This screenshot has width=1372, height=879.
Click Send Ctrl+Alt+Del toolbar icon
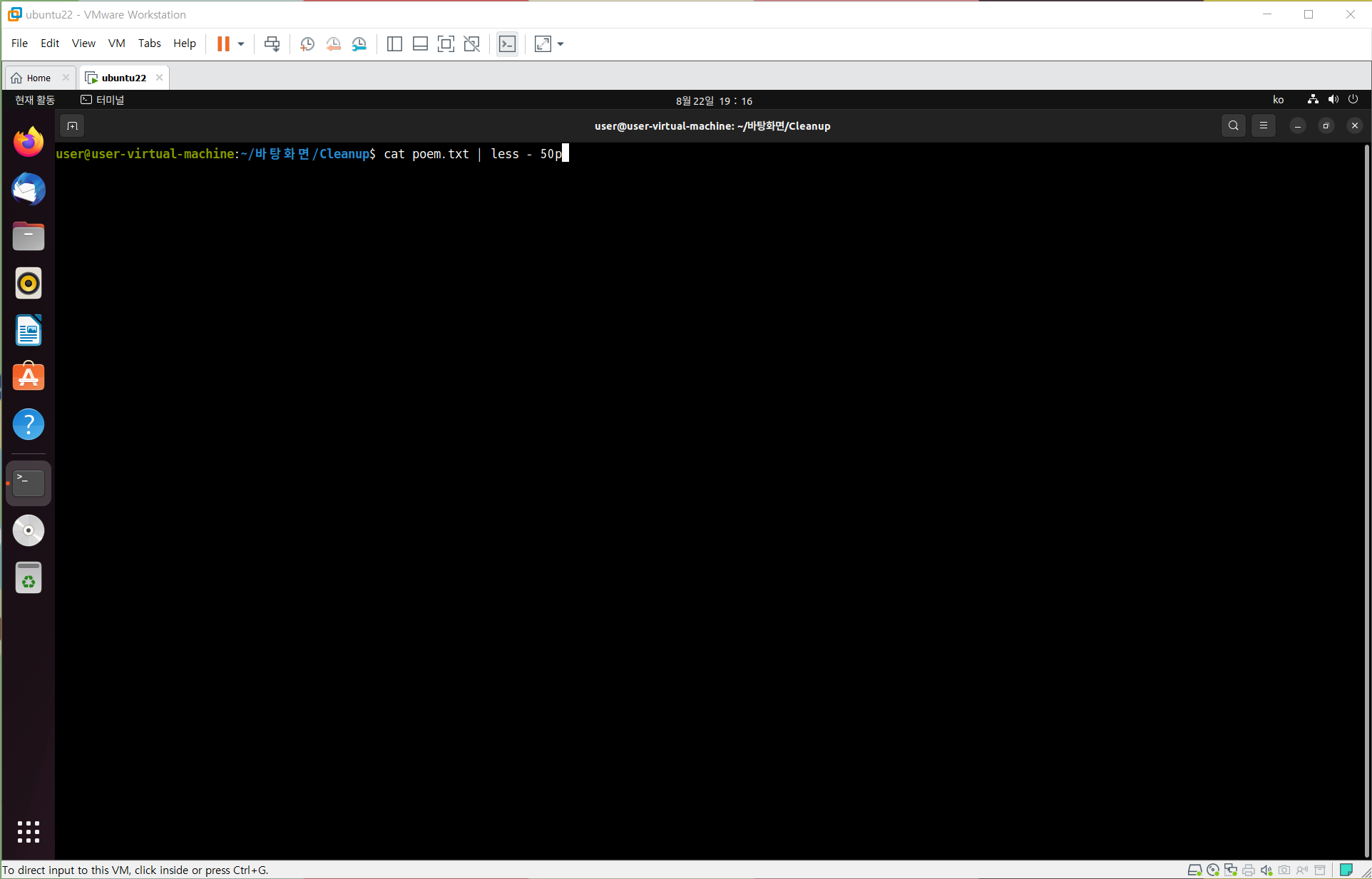point(272,44)
